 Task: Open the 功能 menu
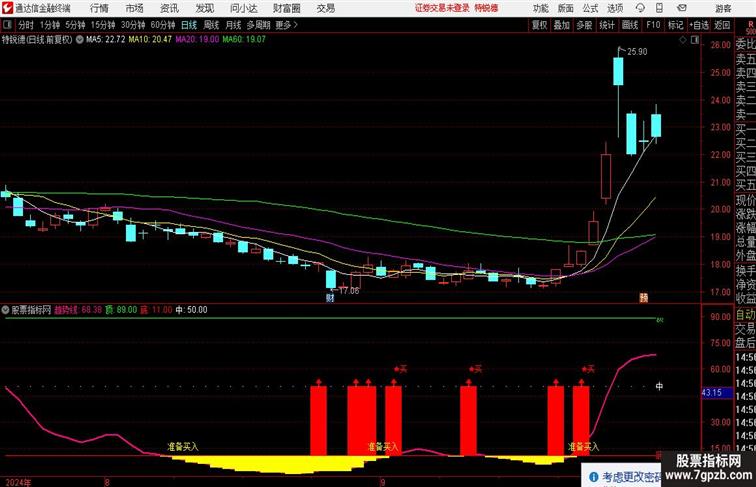pyautogui.click(x=540, y=8)
